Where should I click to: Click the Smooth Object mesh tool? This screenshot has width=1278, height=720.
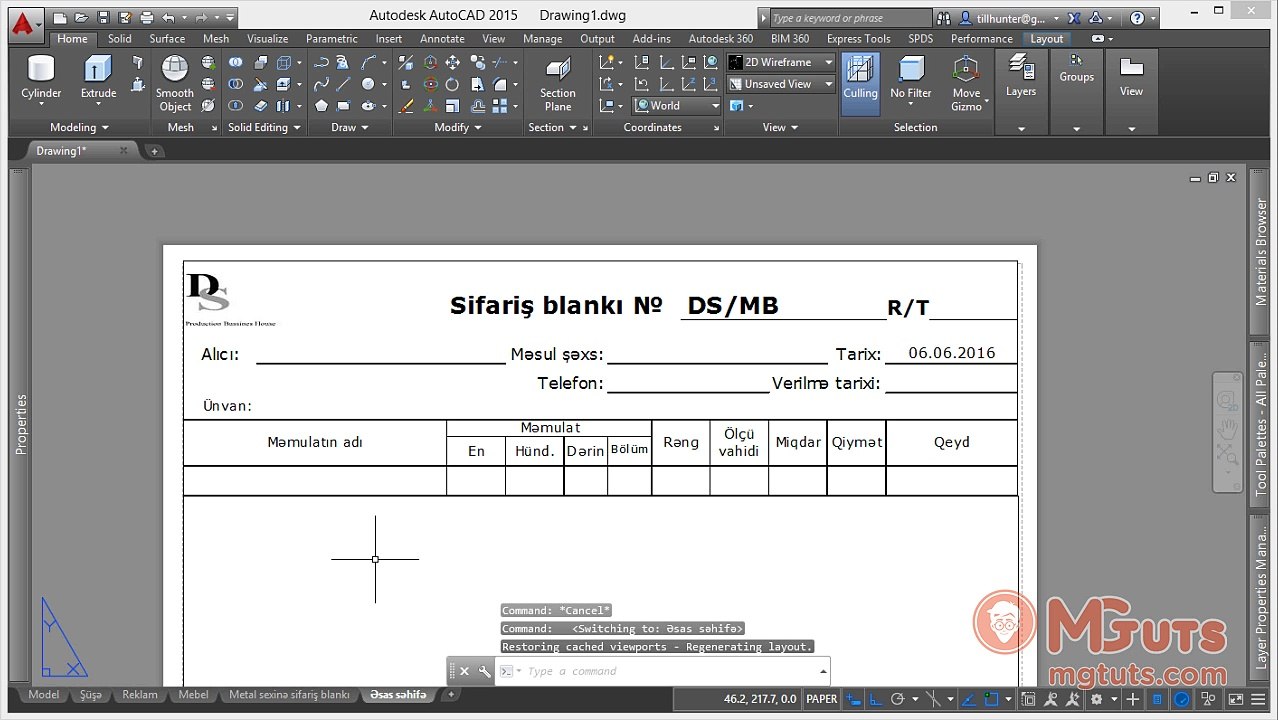coord(175,83)
